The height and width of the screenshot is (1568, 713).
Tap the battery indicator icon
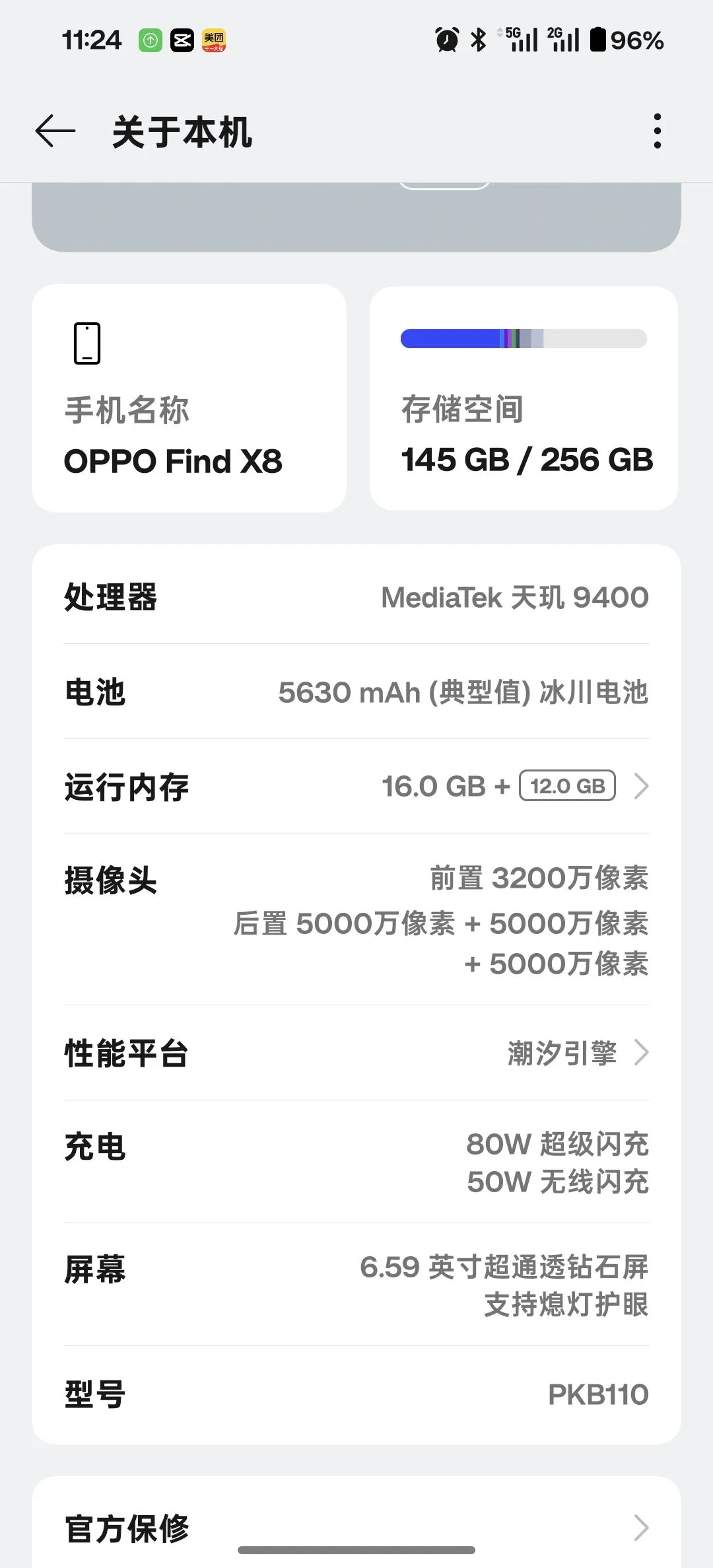click(597, 40)
